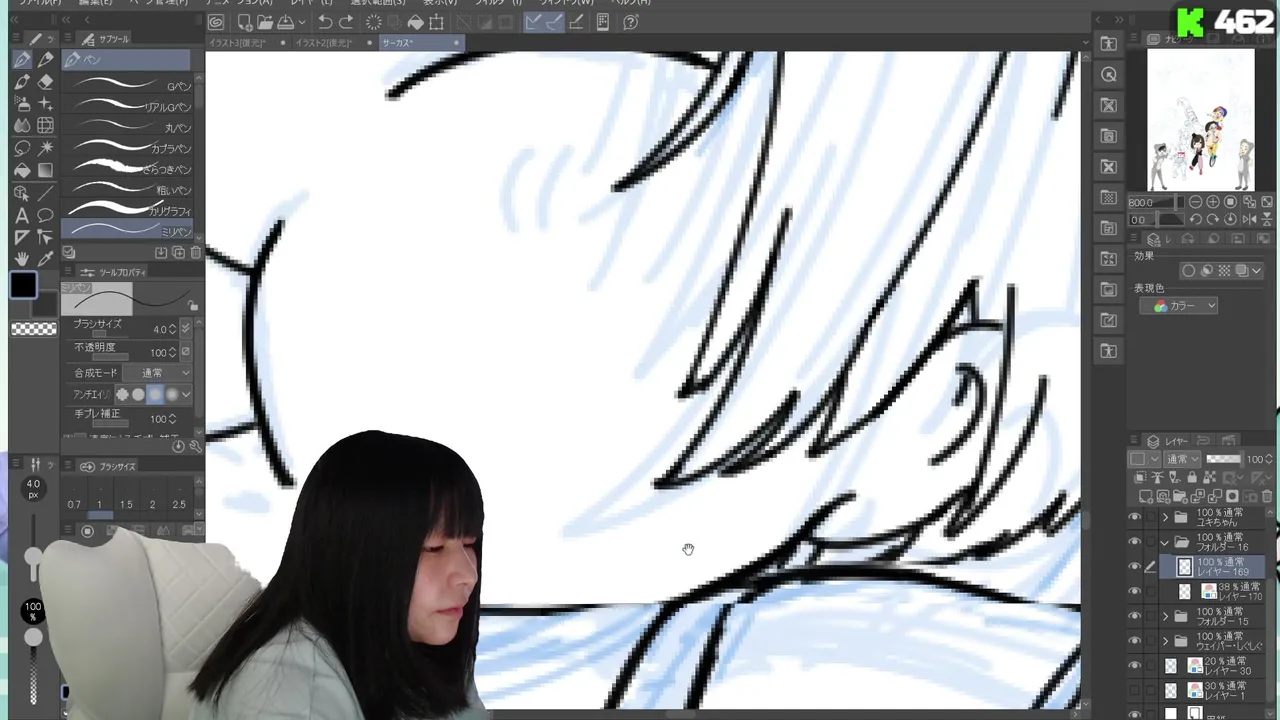The image size is (1280, 720).
Task: Select the Airbrush tool
Action: (22, 104)
